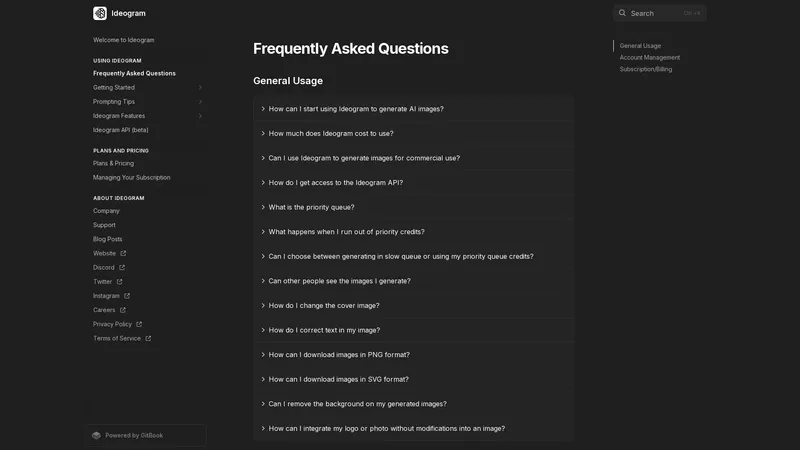Click the Search input field
Image resolution: width=800 pixels, height=450 pixels.
coord(660,13)
